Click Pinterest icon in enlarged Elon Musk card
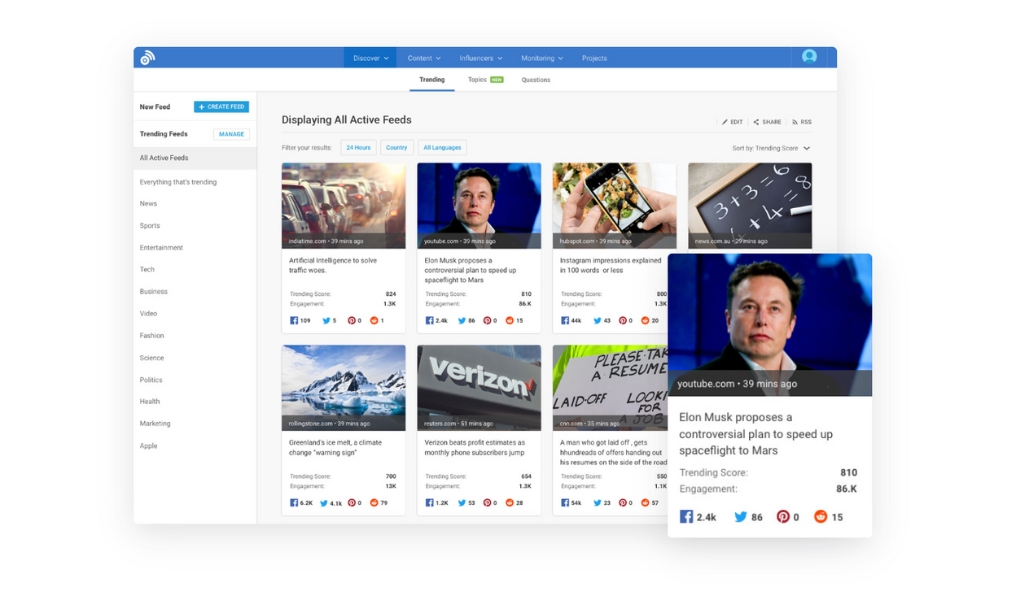This screenshot has height=600, width=1024. pos(782,516)
